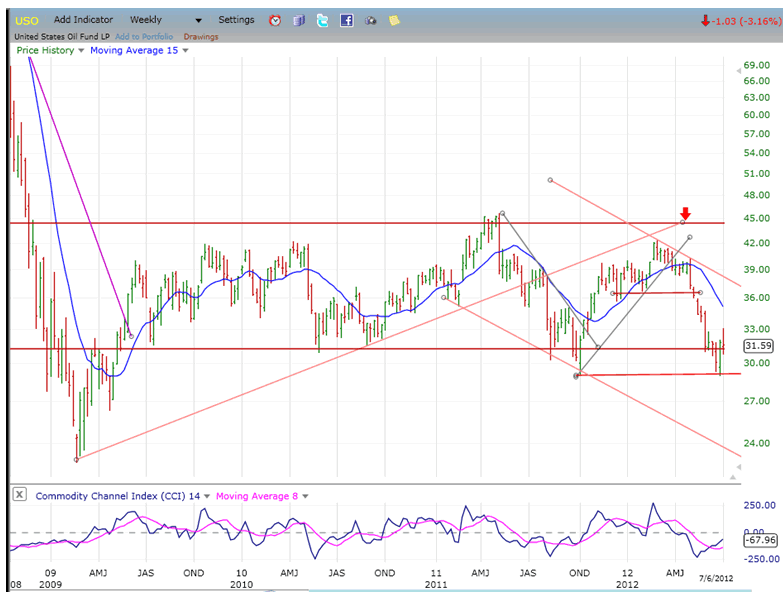Share chart via Twitter icon
783x594 pixels.
tap(322, 20)
